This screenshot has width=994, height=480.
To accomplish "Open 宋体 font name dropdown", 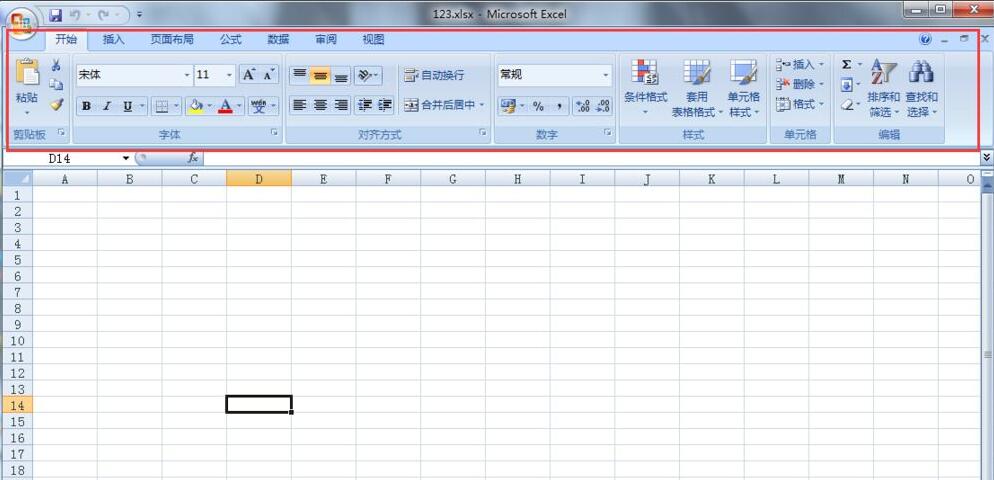I will click(x=187, y=75).
